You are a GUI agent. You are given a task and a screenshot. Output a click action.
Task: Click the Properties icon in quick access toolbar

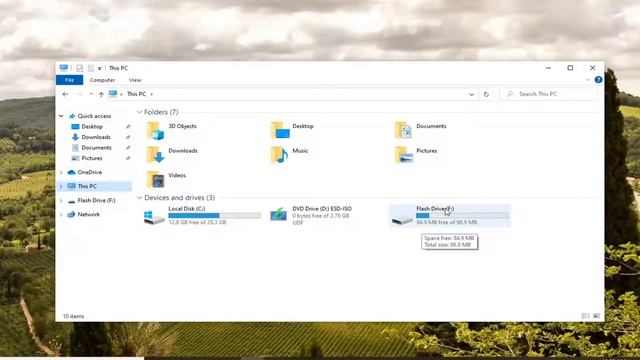pos(80,68)
